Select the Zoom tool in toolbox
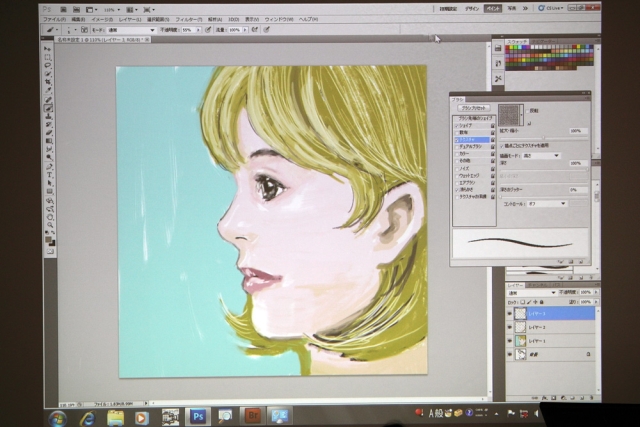640x427 pixels. tap(50, 225)
